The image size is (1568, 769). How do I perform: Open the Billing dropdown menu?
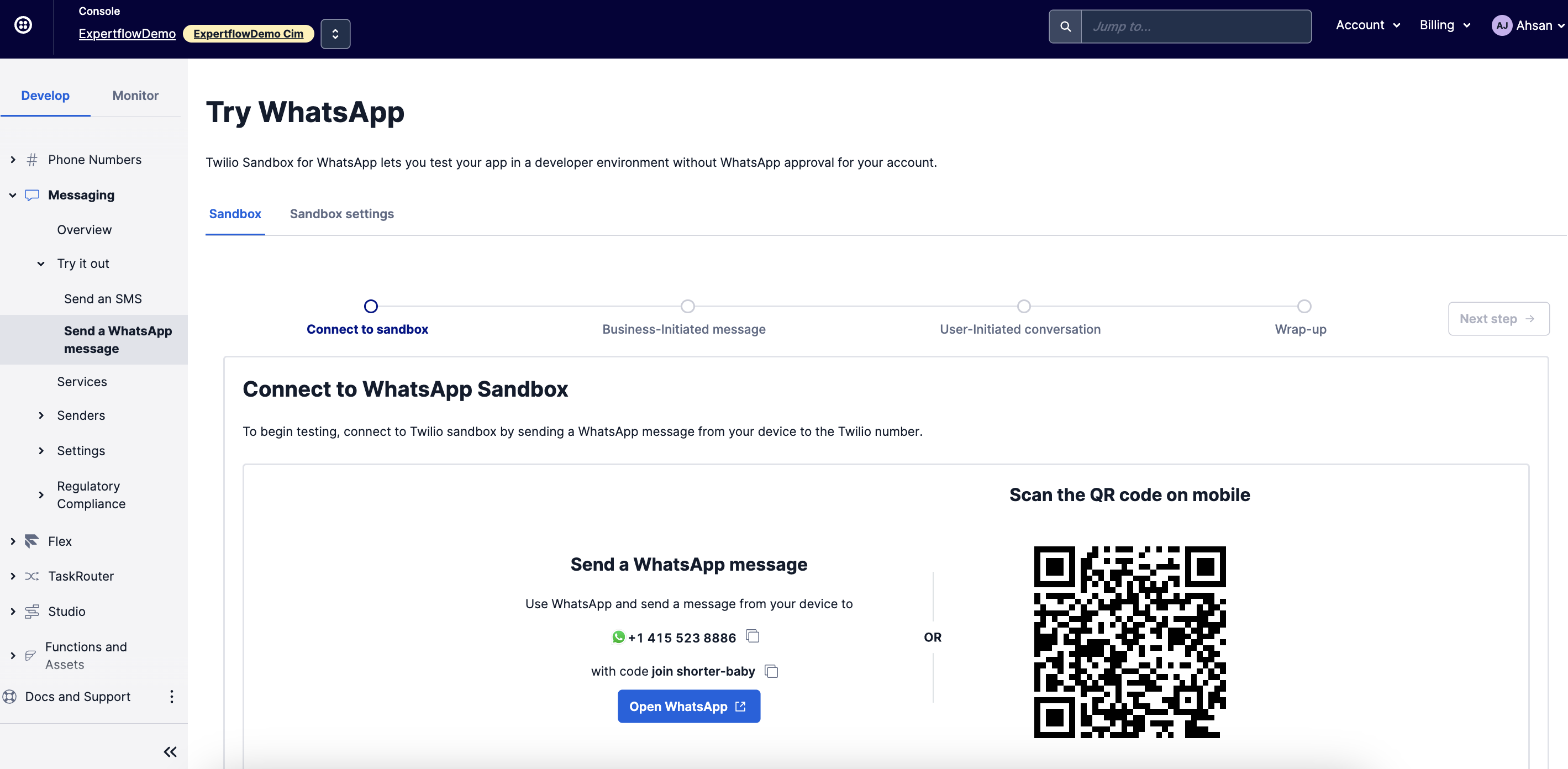[x=1445, y=25]
